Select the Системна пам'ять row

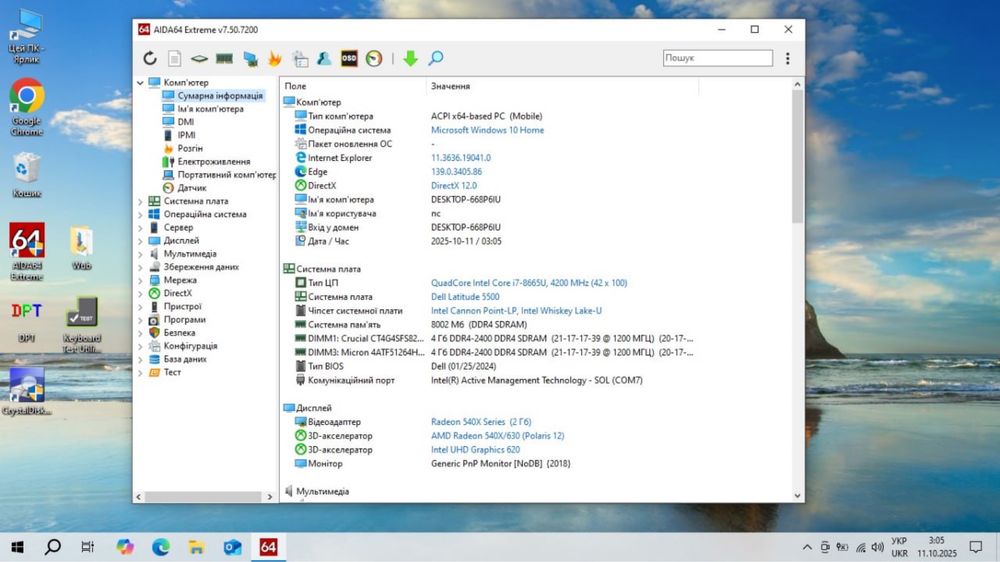pyautogui.click(x=488, y=325)
